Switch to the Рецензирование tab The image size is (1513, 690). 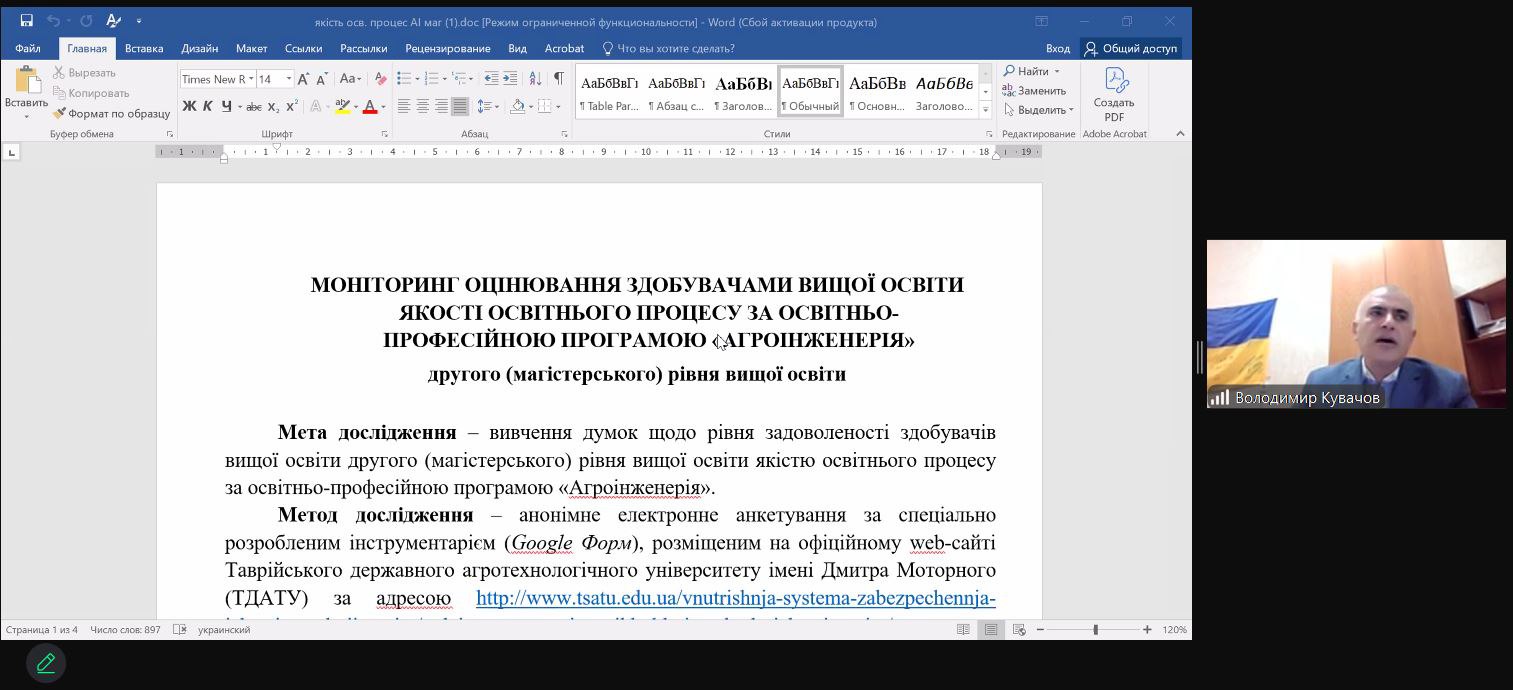pos(448,48)
